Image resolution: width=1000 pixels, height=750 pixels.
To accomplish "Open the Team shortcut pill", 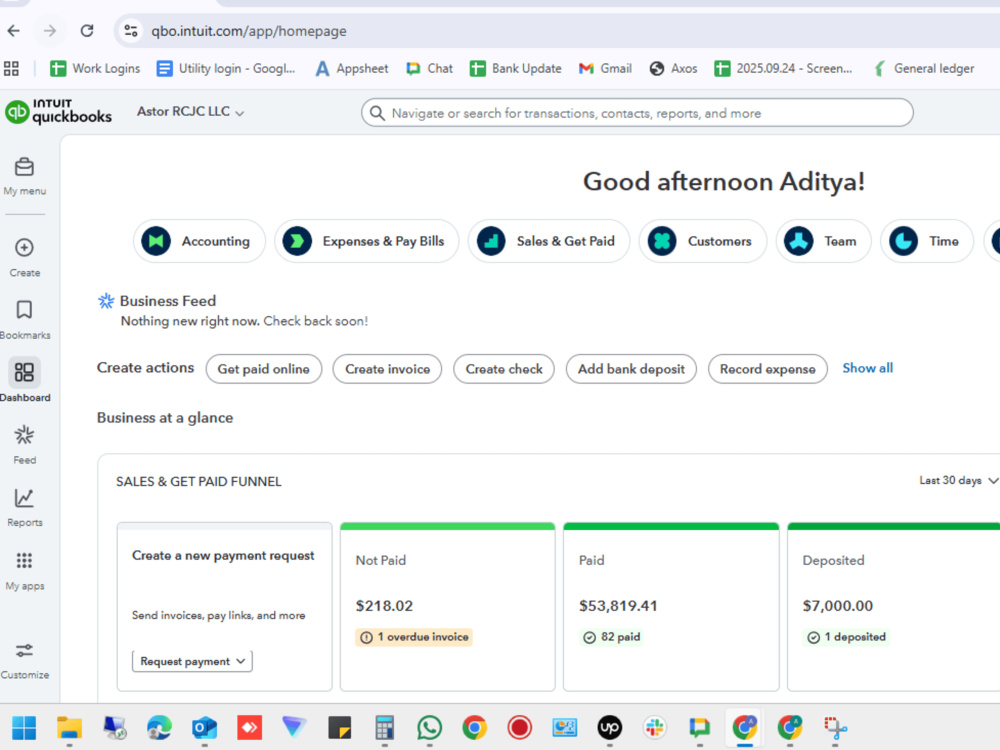I will [823, 241].
